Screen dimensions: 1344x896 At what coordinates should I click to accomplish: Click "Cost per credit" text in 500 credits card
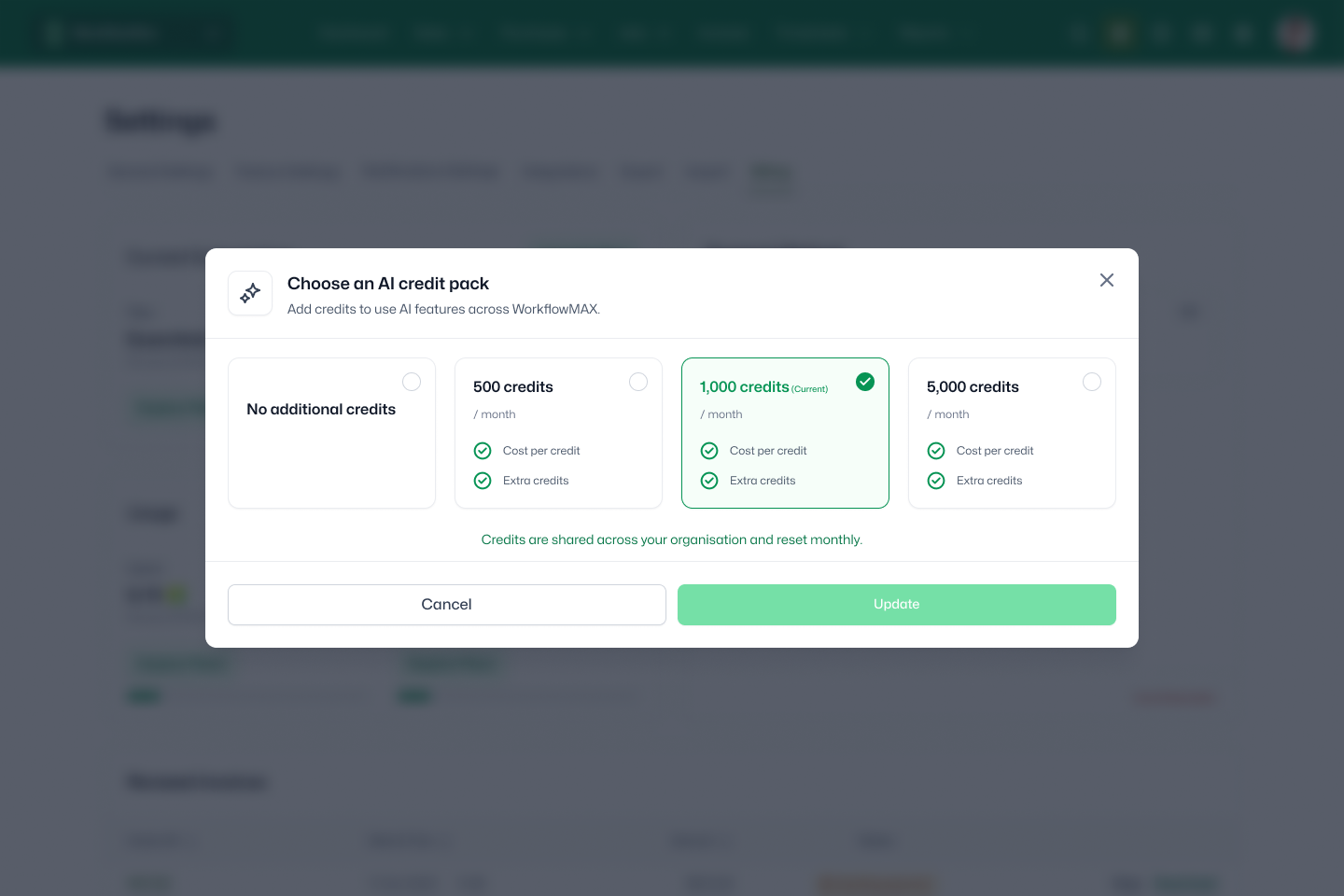pos(541,451)
